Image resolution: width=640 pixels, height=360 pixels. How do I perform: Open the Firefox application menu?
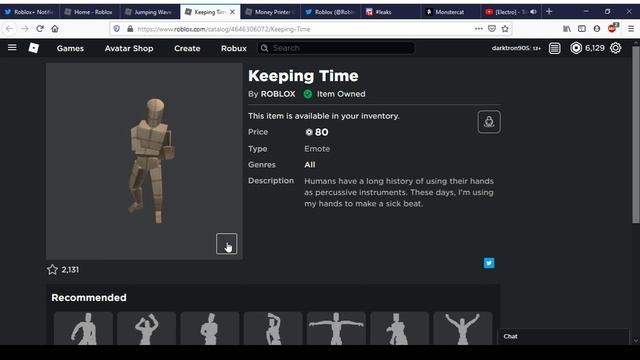631,29
